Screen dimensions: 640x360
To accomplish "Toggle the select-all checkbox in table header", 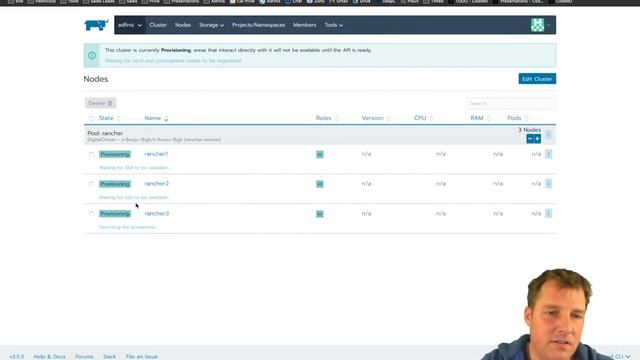I will (91, 118).
